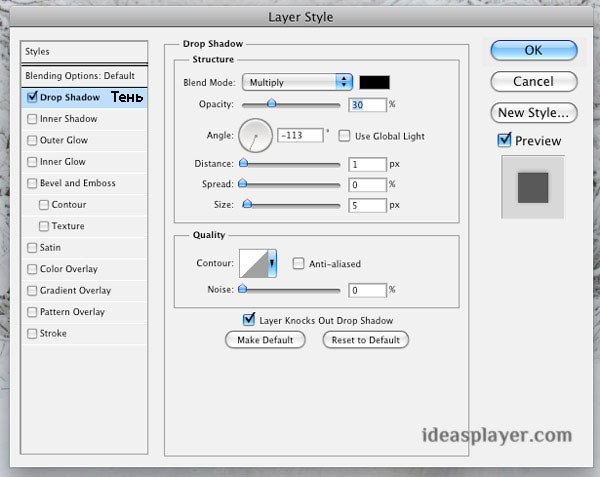Enable the Gradient Overlay checkbox
This screenshot has height=477, width=600.
pos(32,290)
